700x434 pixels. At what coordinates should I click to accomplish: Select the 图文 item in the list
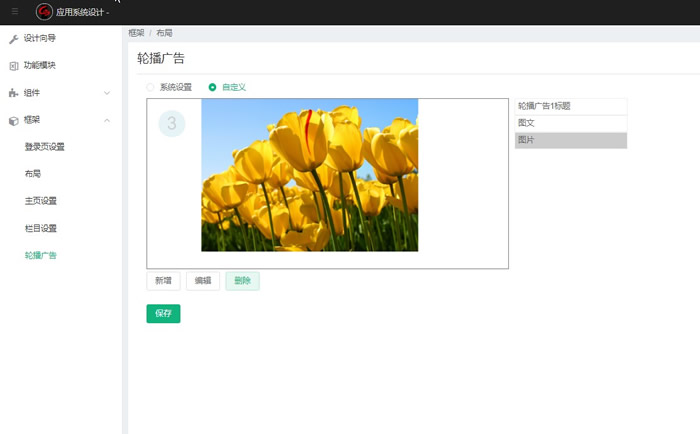coord(570,123)
